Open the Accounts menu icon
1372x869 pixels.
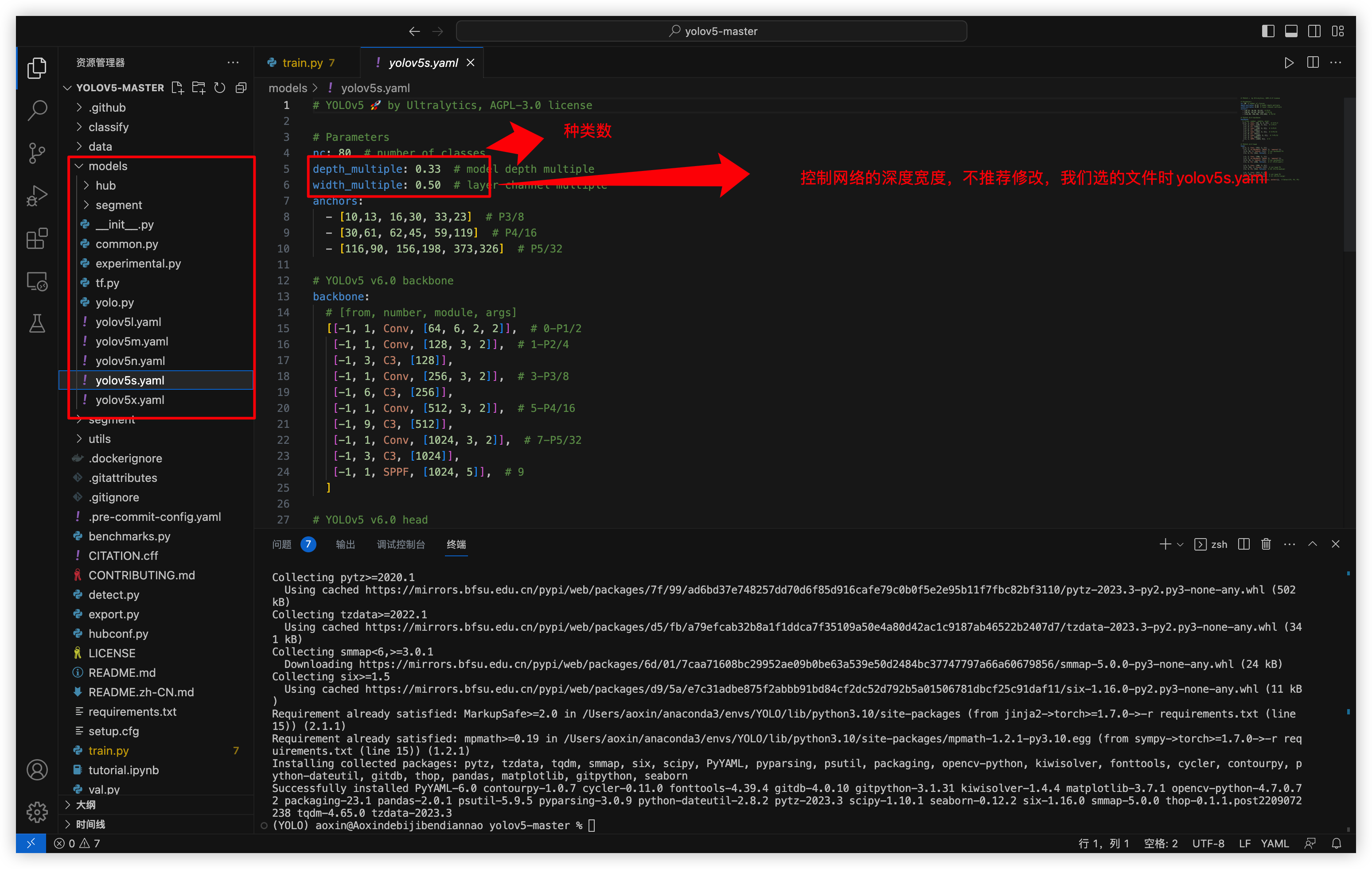37,770
